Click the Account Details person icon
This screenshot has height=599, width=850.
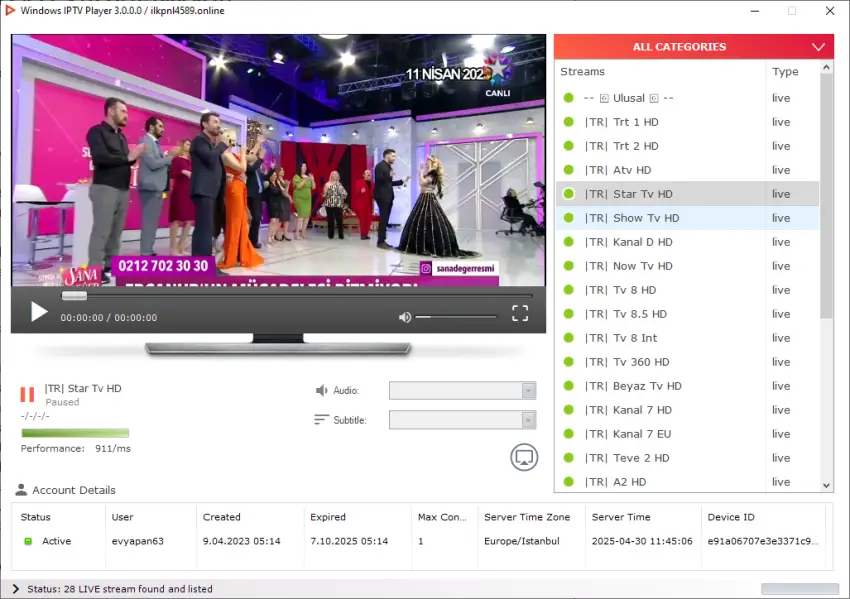click(21, 489)
